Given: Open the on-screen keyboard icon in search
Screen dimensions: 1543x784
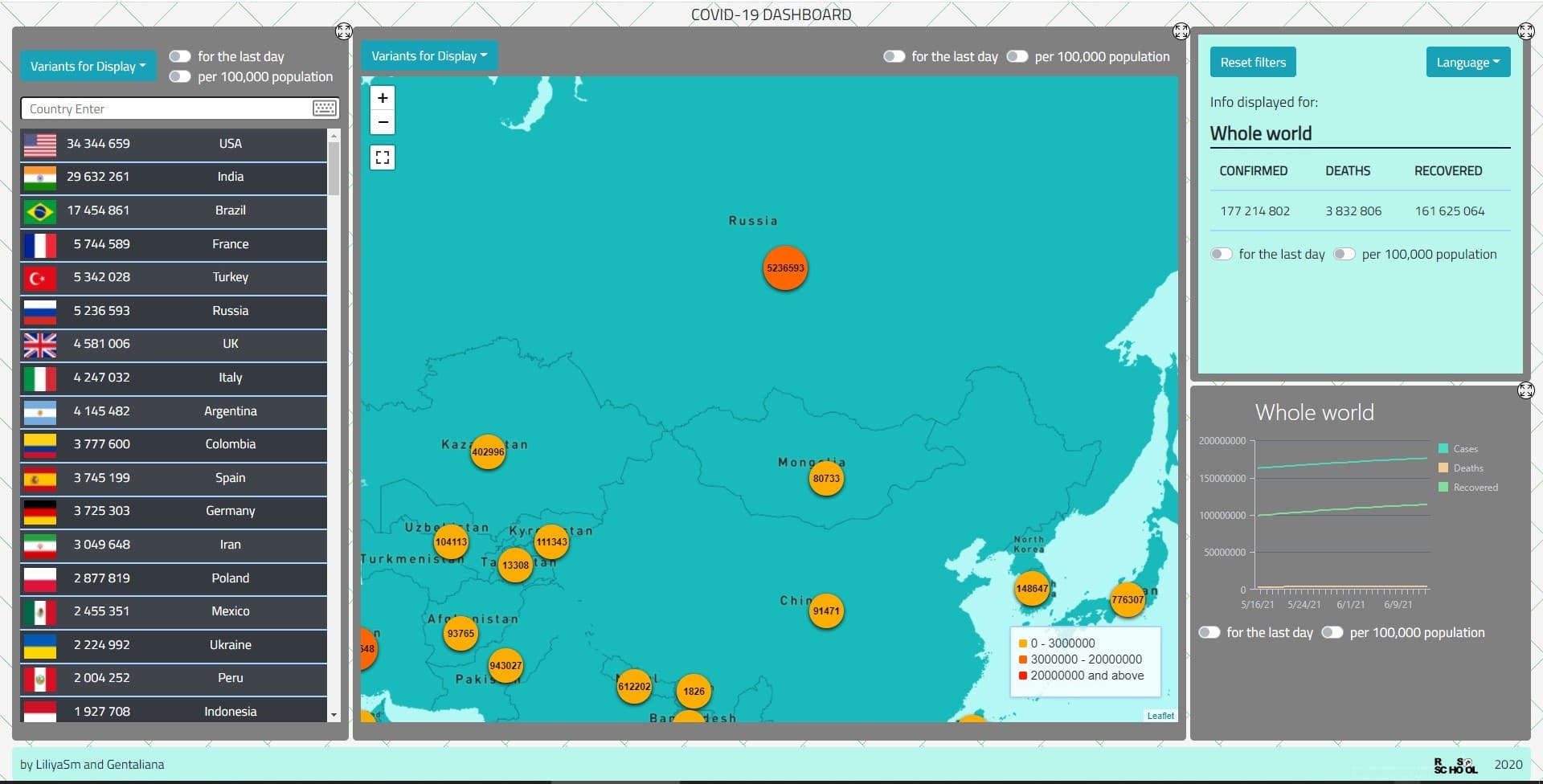Looking at the screenshot, I should [325, 108].
